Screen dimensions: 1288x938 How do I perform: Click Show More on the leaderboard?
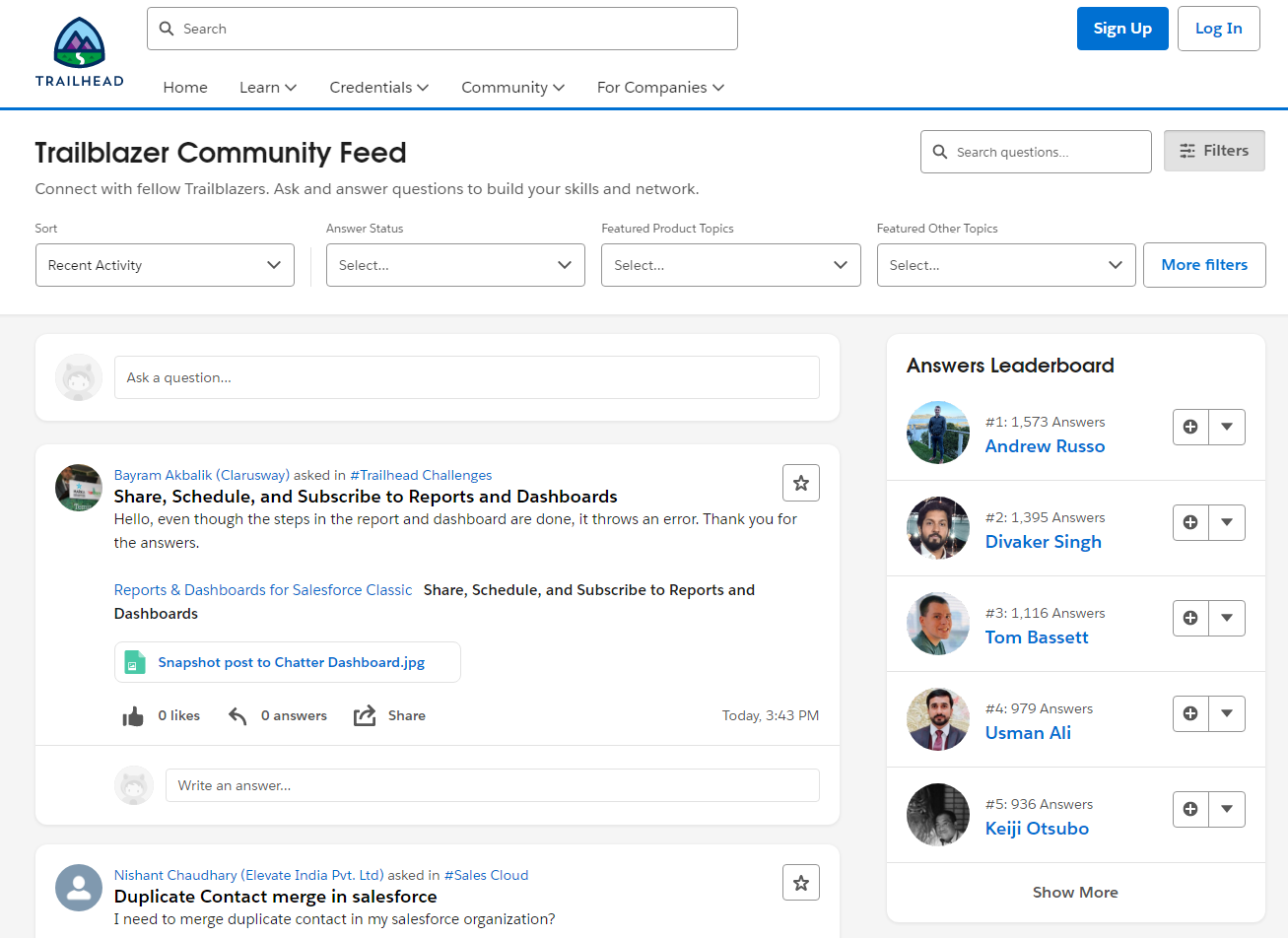click(x=1075, y=892)
